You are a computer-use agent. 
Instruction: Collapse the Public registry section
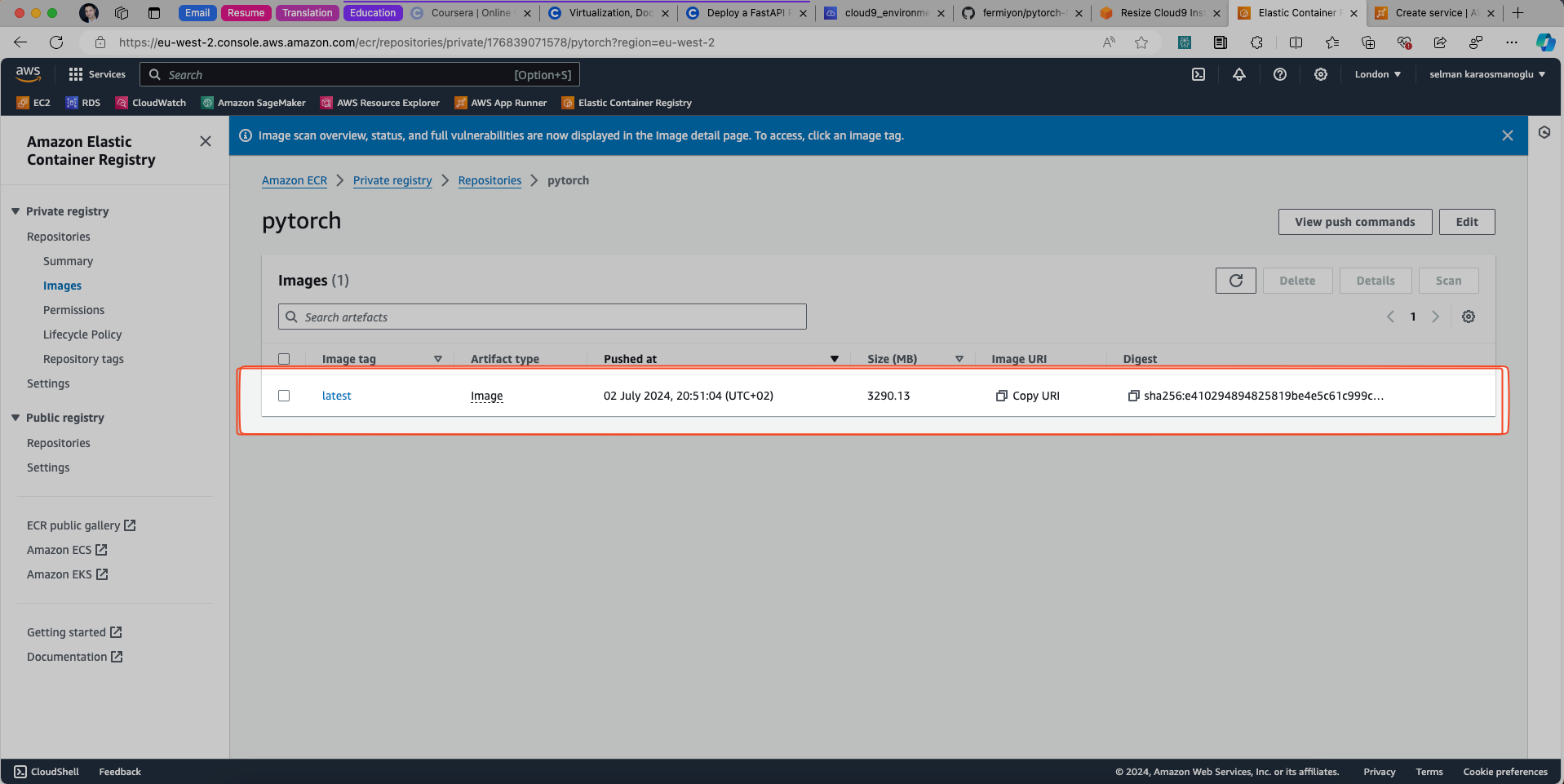(16, 418)
